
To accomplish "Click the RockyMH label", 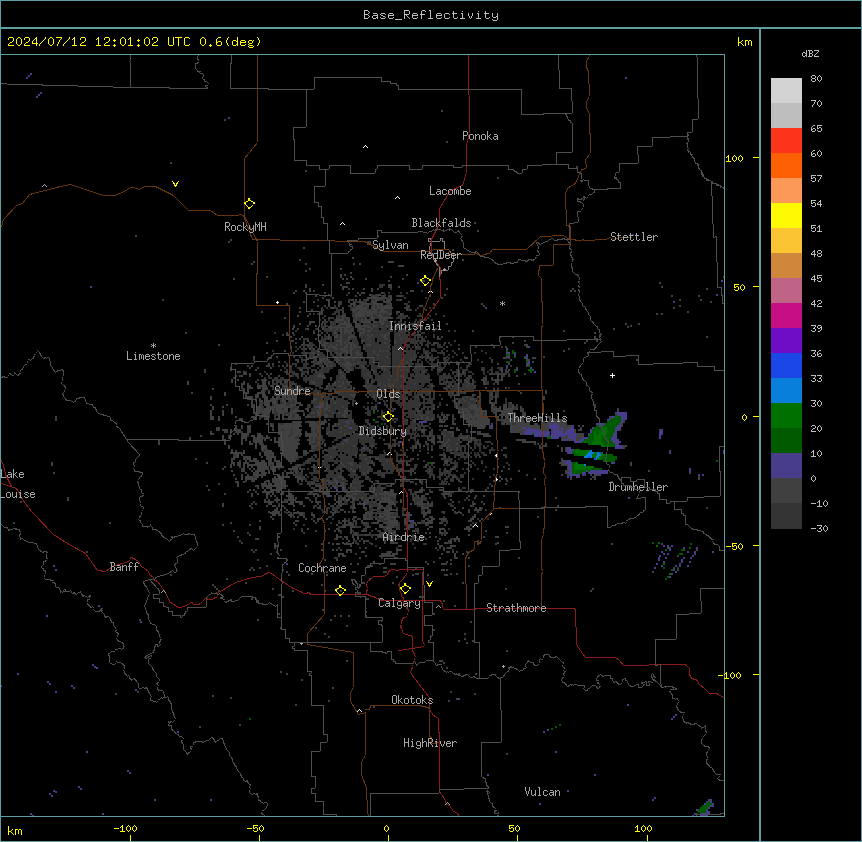I will click(x=245, y=227).
